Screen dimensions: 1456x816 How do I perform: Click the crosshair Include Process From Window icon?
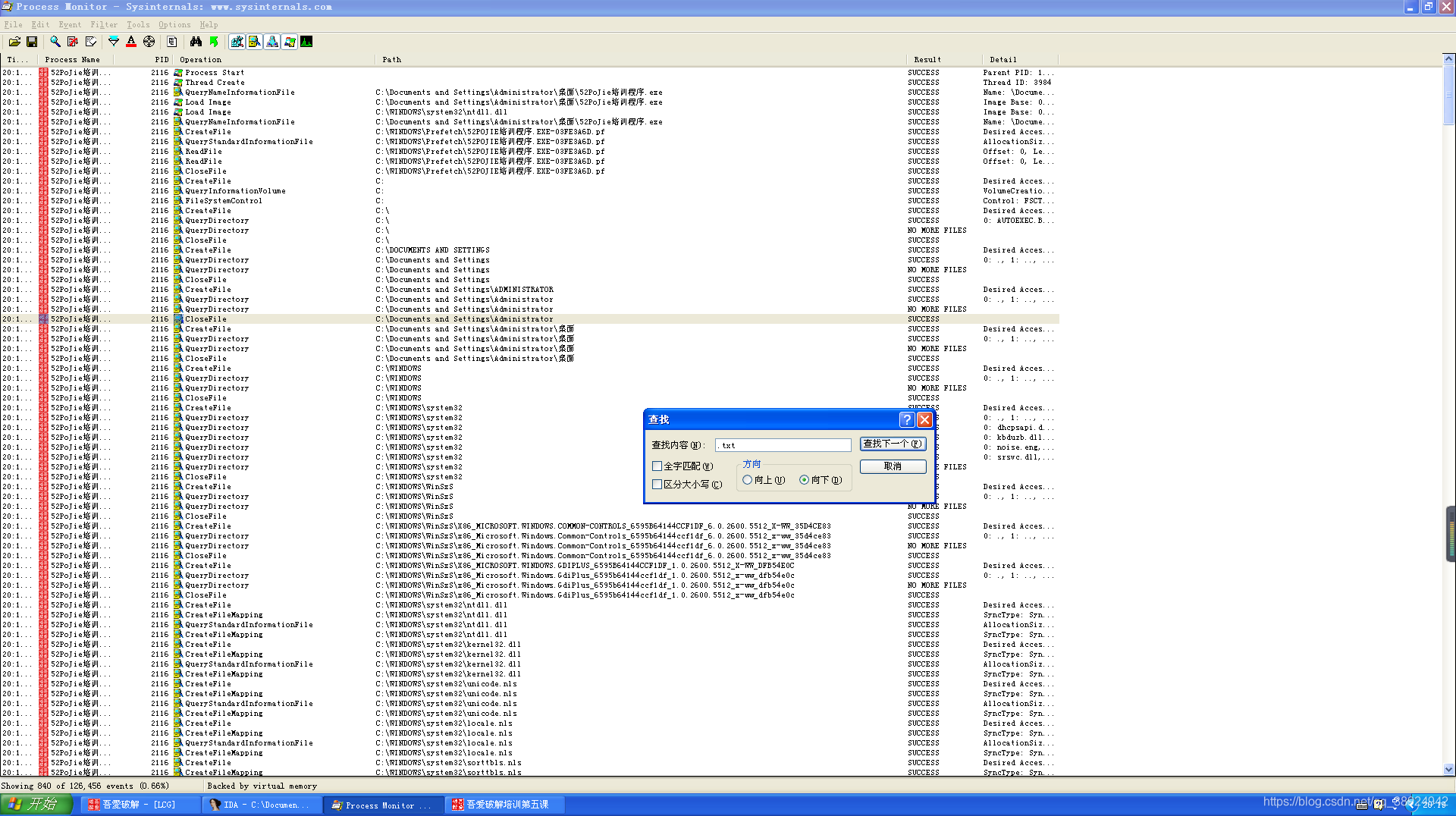[149, 42]
